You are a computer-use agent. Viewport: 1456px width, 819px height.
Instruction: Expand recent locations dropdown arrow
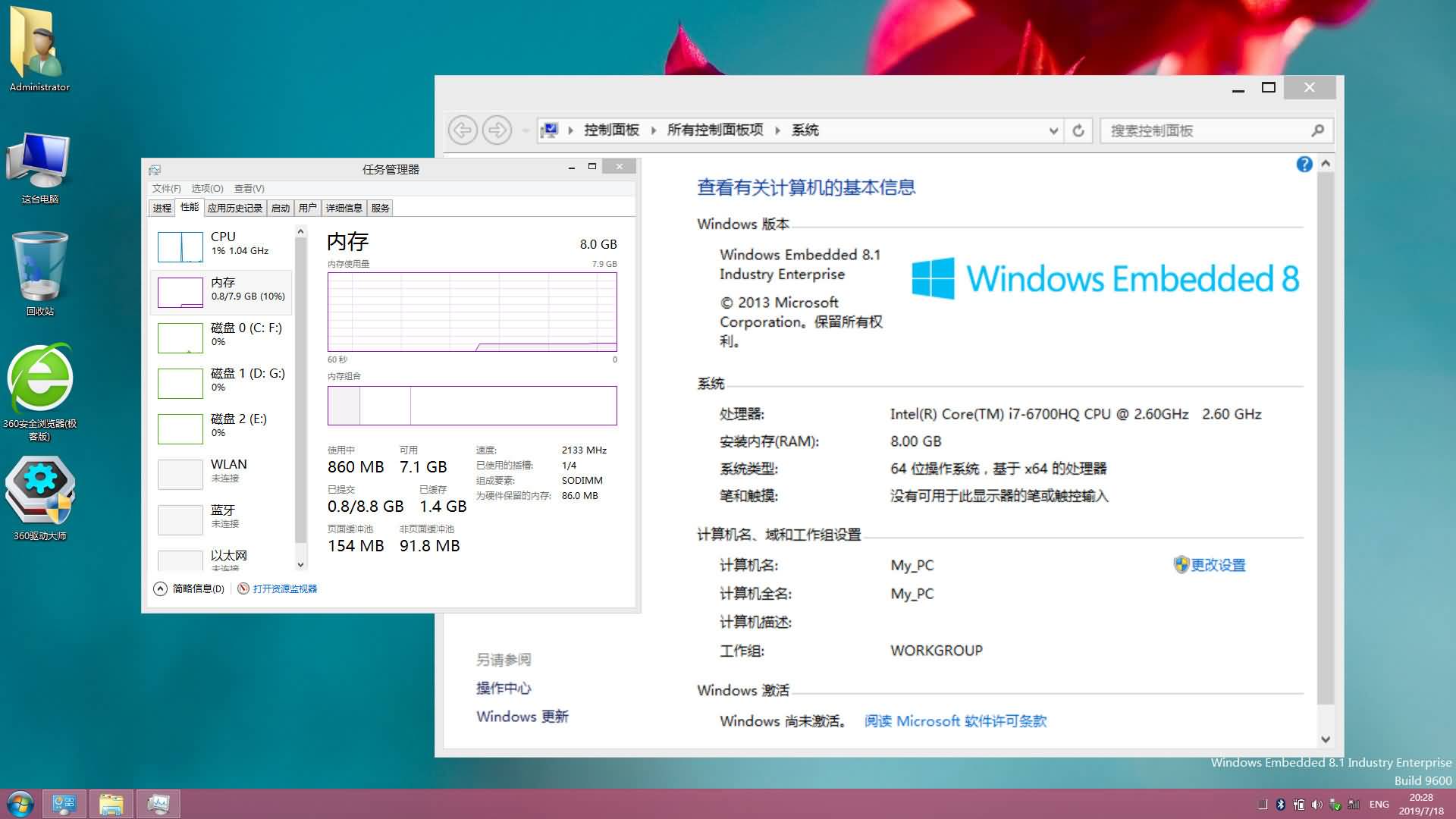click(x=525, y=130)
